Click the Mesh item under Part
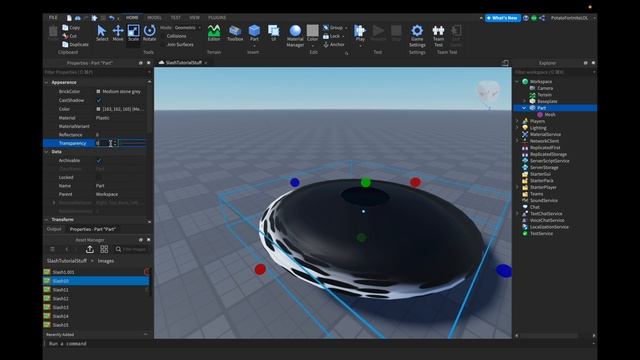 [x=550, y=115]
